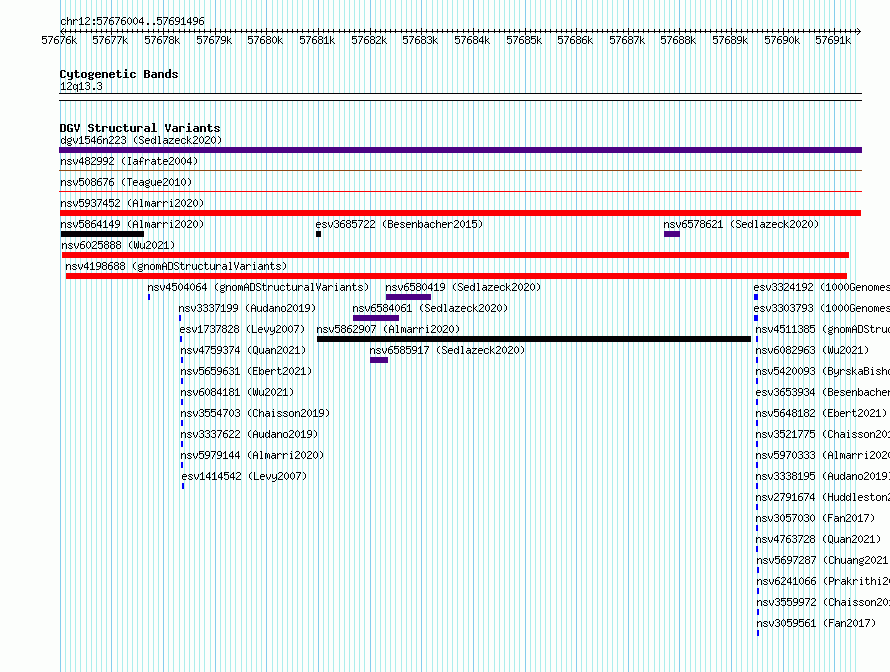Click nsv3057030 (Fan2017) label

815,518
